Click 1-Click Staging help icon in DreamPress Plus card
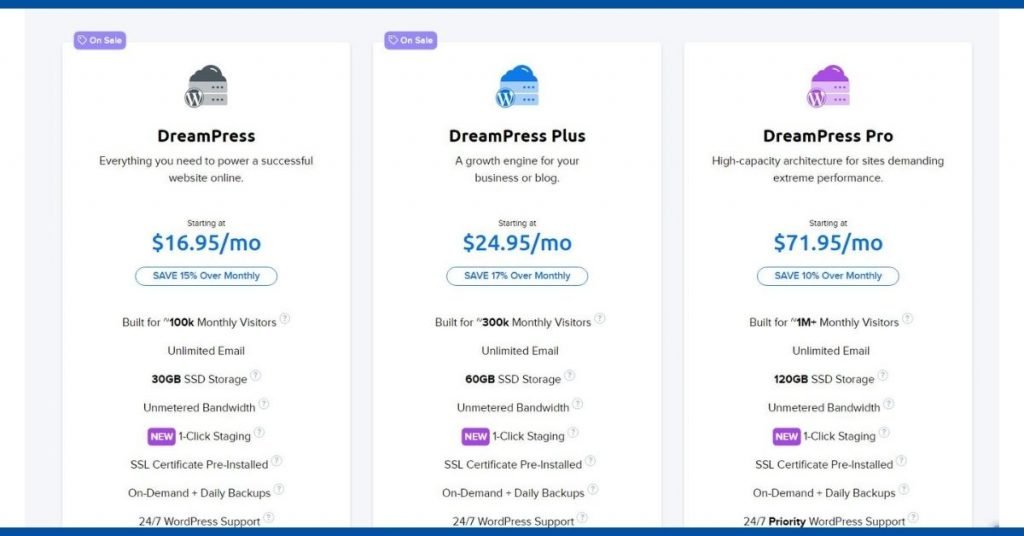The image size is (1024, 536). click(573, 433)
